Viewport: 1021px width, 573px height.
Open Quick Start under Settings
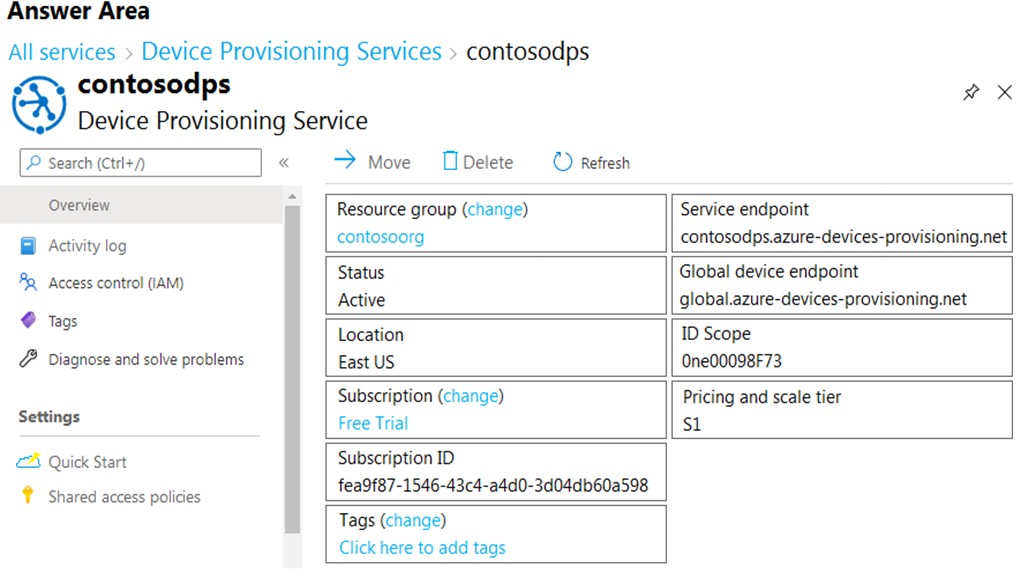click(87, 462)
